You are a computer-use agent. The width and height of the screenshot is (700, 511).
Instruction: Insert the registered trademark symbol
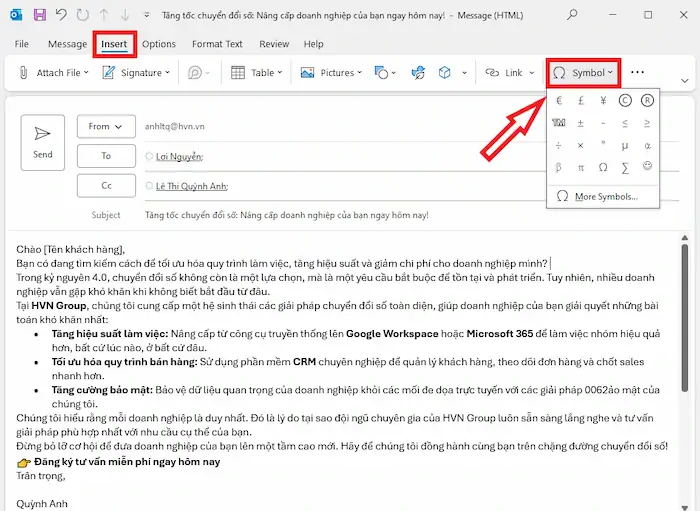(x=648, y=100)
